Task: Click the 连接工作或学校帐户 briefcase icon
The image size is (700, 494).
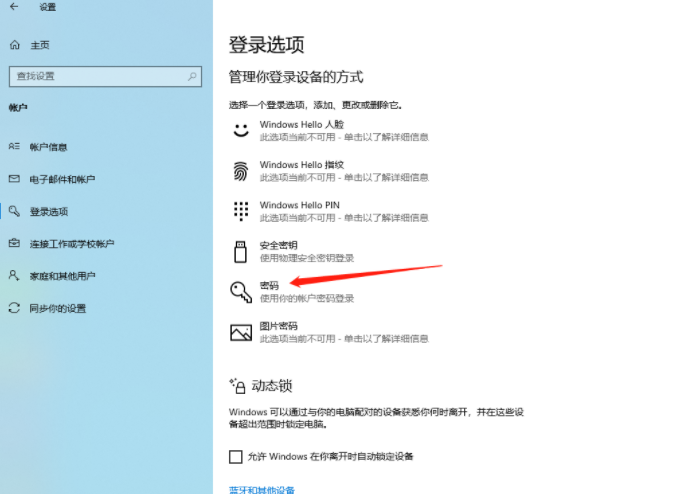Action: click(14, 243)
